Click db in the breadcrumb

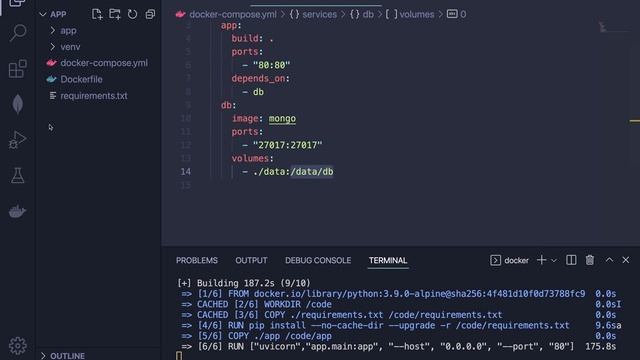coord(368,14)
